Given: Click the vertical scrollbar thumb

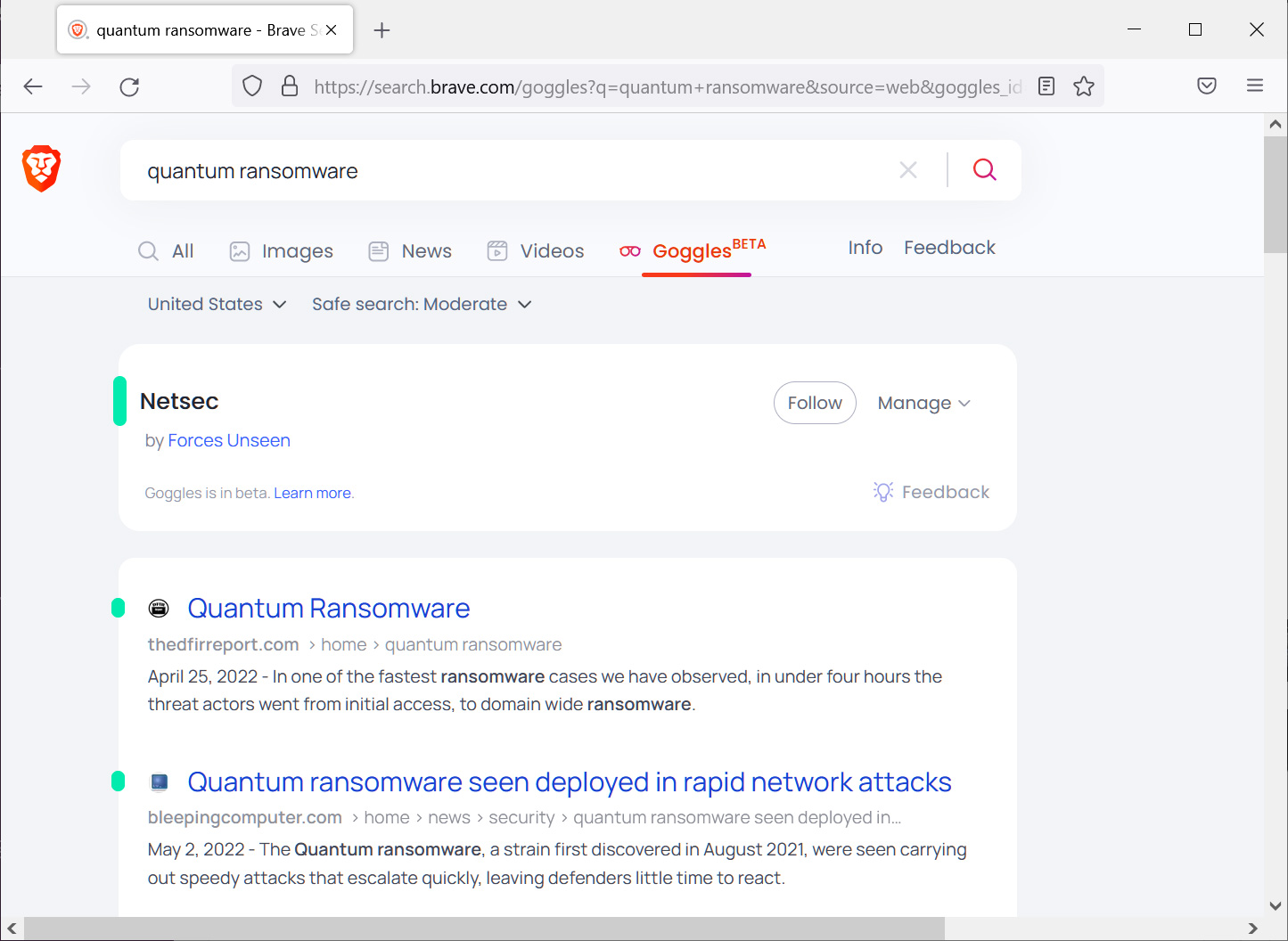Looking at the screenshot, I should coord(1276,194).
